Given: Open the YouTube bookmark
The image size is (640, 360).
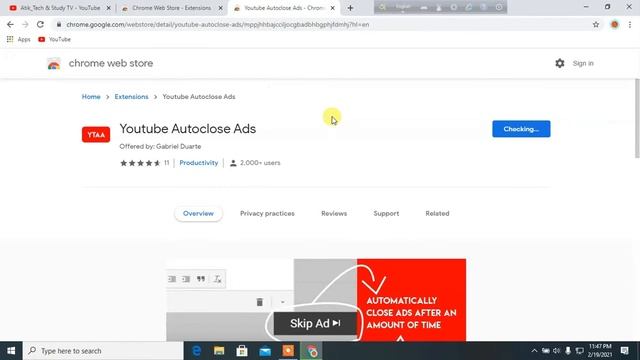Looking at the screenshot, I should click(x=54, y=39).
